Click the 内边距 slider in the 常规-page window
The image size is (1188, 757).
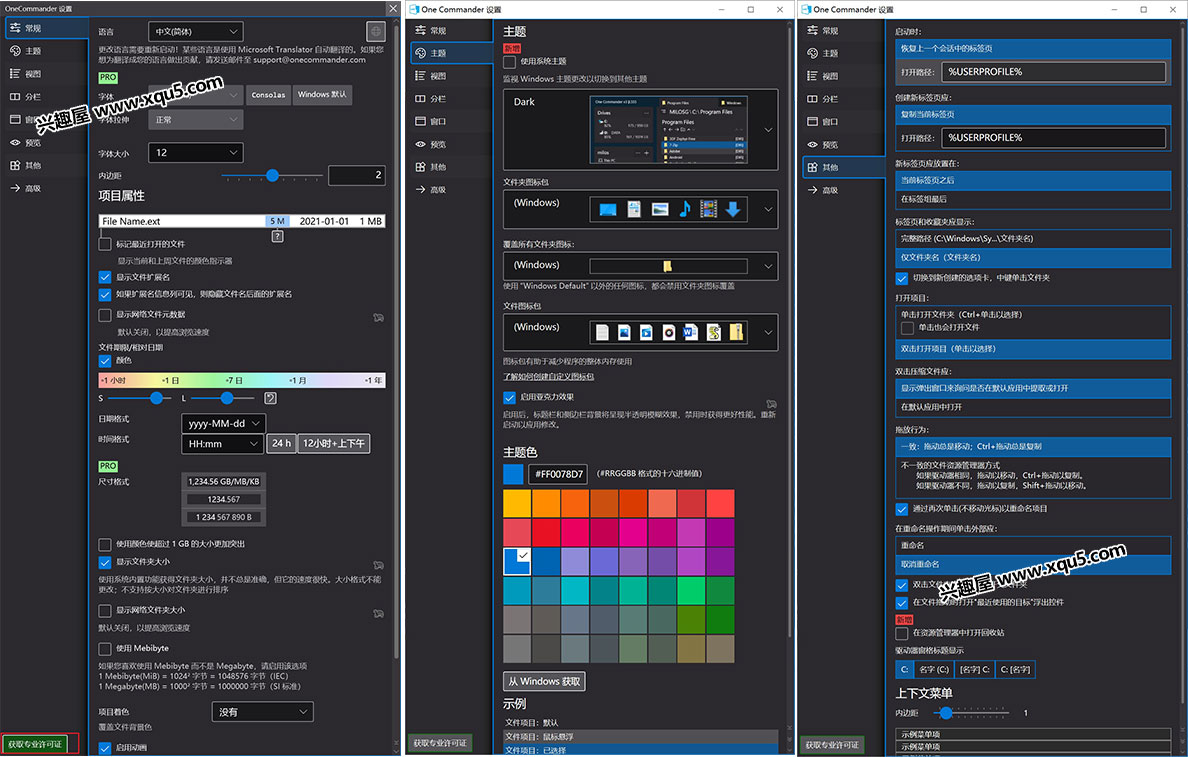tap(273, 175)
